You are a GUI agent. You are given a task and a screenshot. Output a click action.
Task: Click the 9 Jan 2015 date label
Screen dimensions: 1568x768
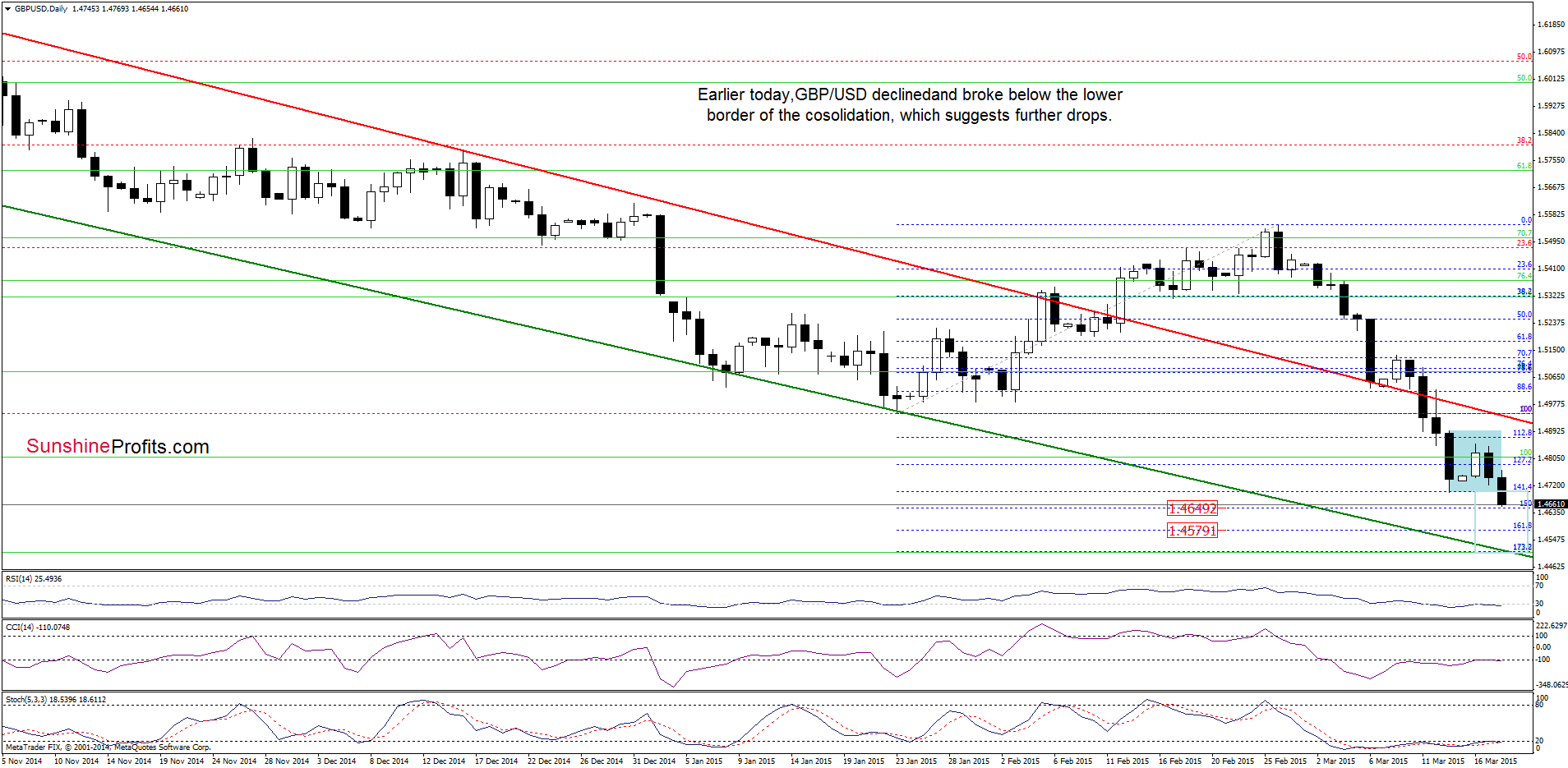point(756,761)
